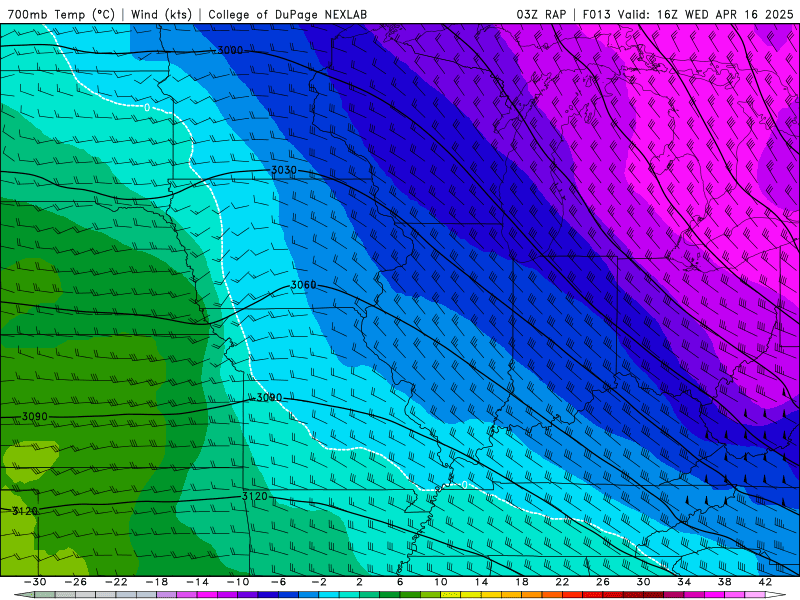Click the '700mb Temp (°C)' title text
This screenshot has height=600, width=800.
click(x=61, y=14)
